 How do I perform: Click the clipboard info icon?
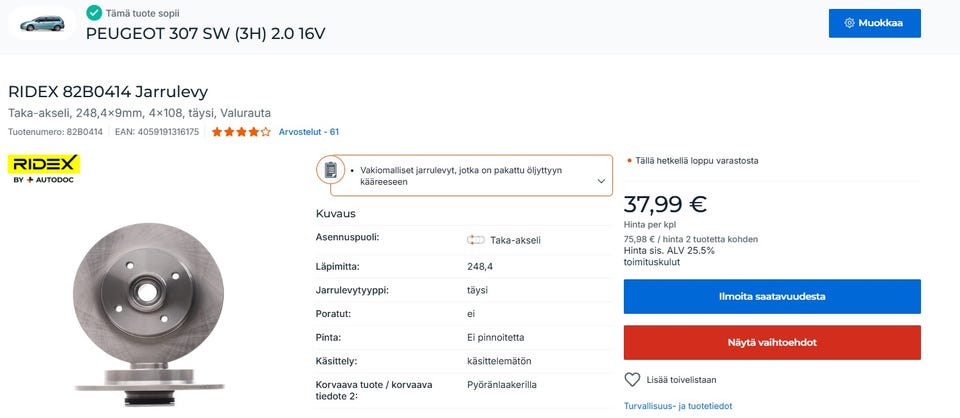(x=331, y=170)
